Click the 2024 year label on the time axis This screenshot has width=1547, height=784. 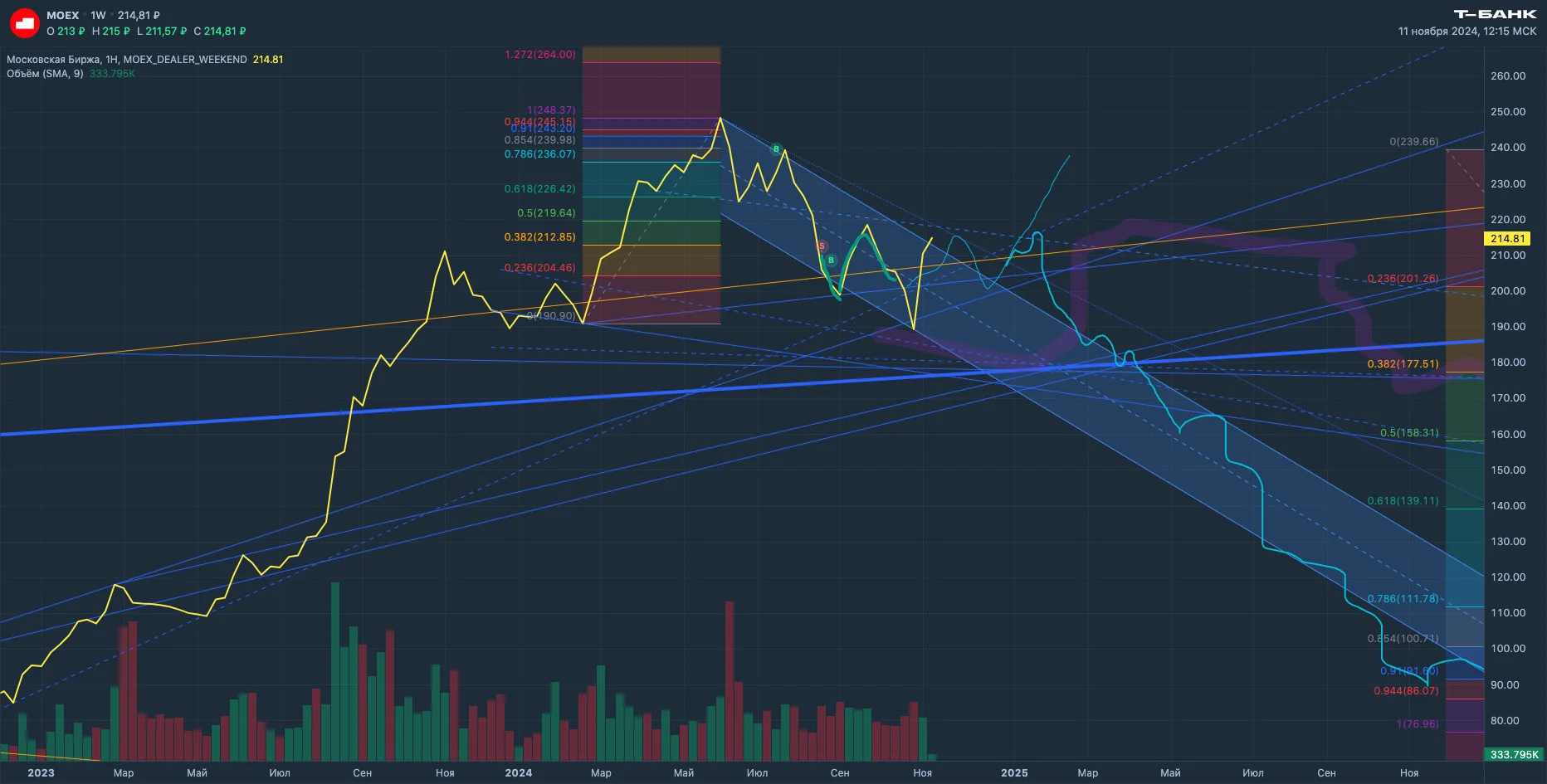click(x=519, y=773)
